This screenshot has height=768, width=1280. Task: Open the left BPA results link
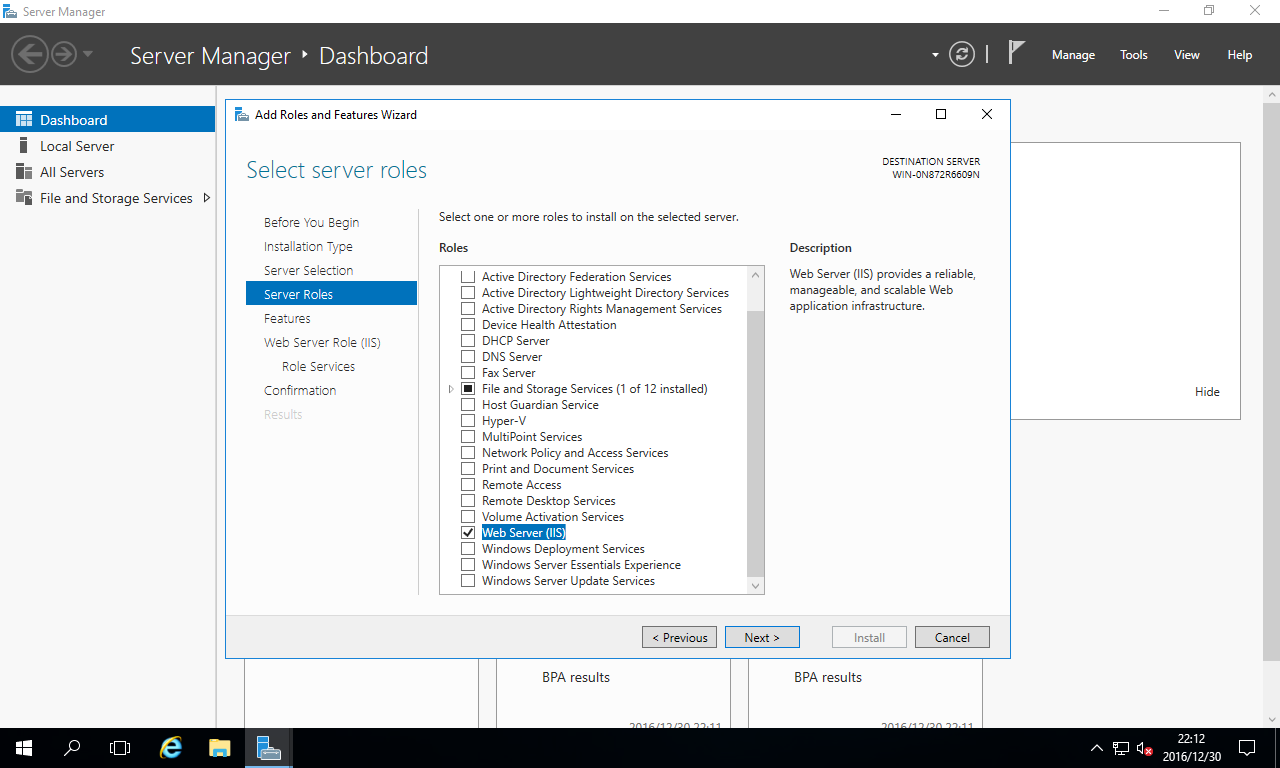pos(576,677)
